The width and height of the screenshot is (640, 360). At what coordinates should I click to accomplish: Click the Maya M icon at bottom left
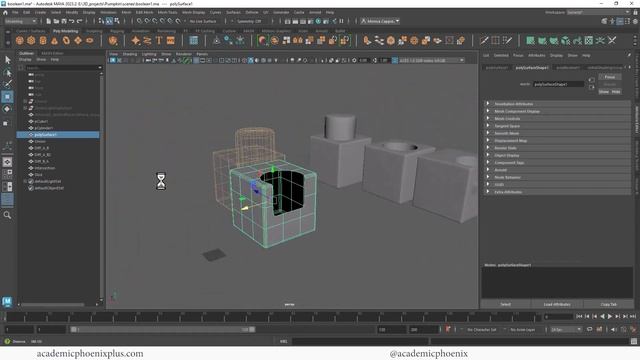coord(7,302)
